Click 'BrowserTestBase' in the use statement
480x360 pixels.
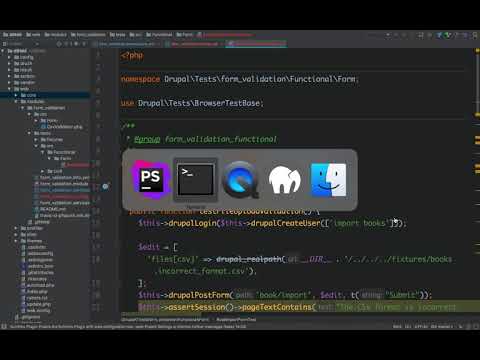click(x=227, y=103)
